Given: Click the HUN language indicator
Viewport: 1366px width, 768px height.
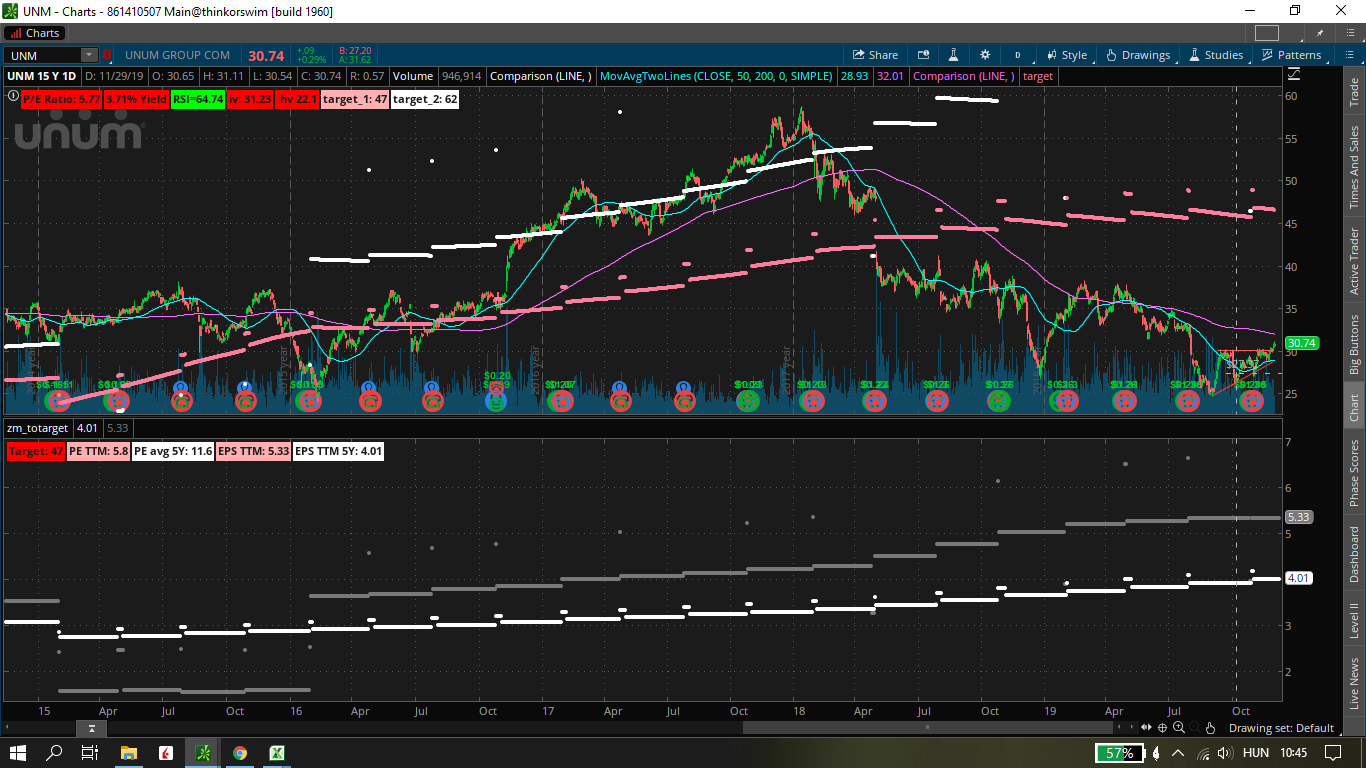Looking at the screenshot, I should [1256, 753].
